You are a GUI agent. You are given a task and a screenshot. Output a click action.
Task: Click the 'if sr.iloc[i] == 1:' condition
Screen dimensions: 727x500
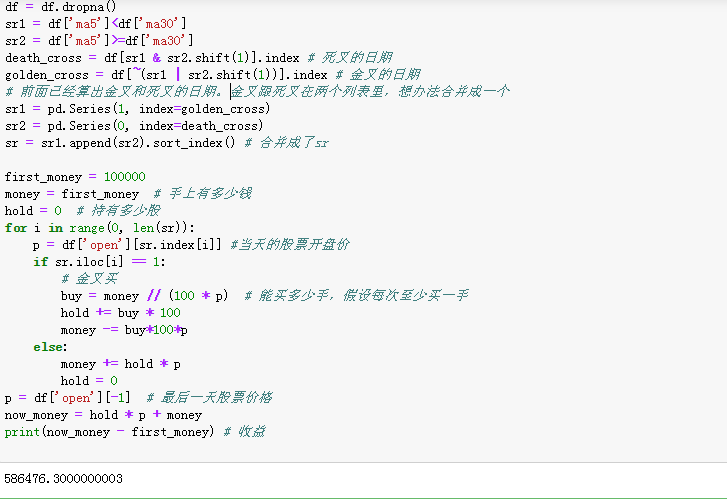click(99, 262)
